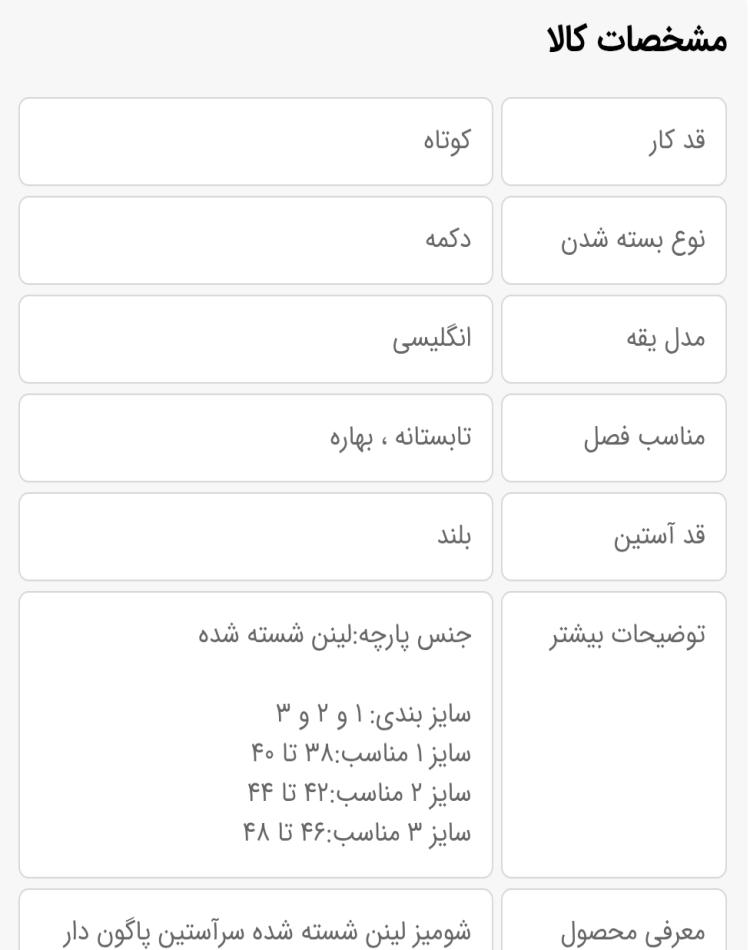750x950 pixels.
Task: Select the قد کار label cell
Action: tap(614, 141)
